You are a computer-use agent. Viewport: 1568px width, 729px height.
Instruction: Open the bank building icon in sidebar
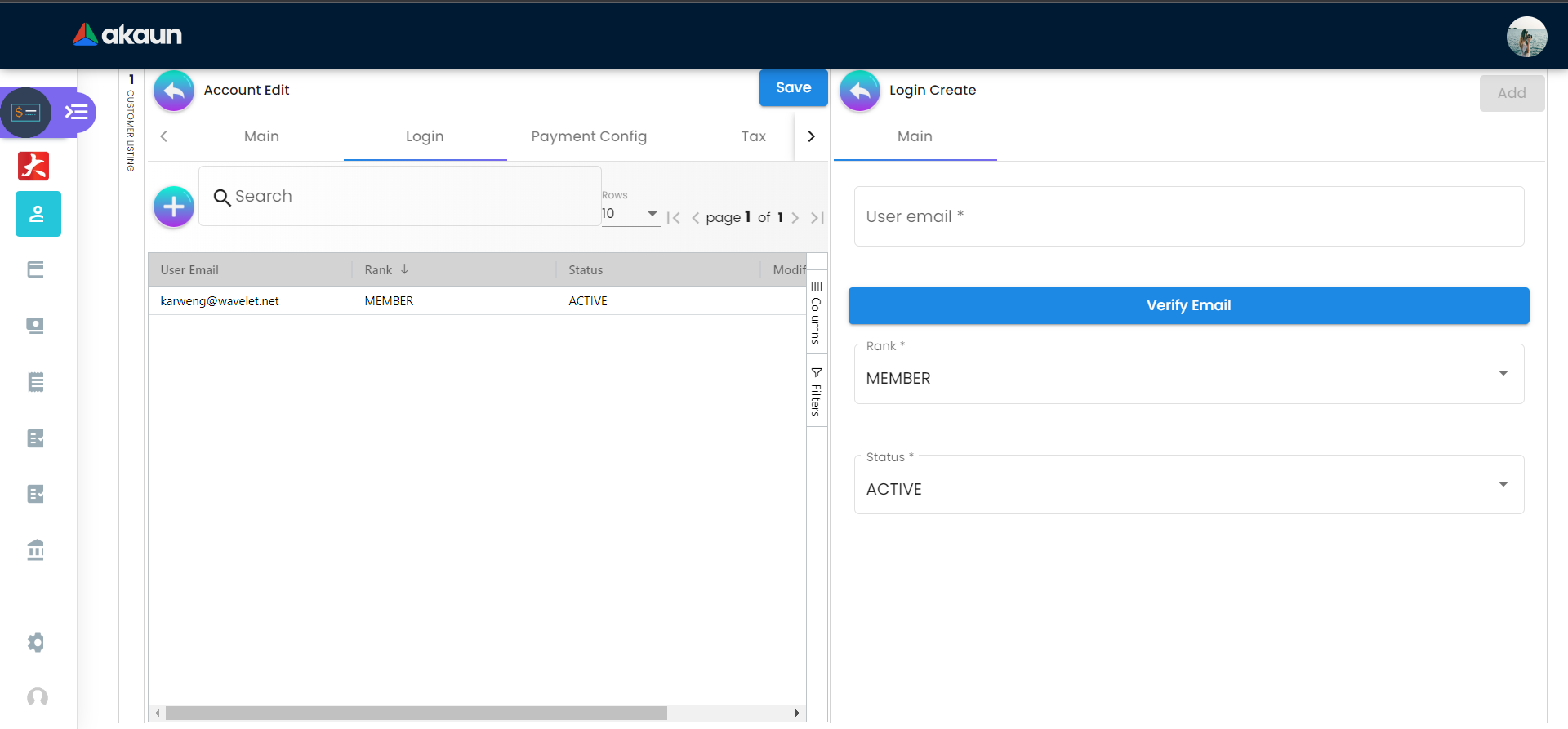tap(36, 549)
